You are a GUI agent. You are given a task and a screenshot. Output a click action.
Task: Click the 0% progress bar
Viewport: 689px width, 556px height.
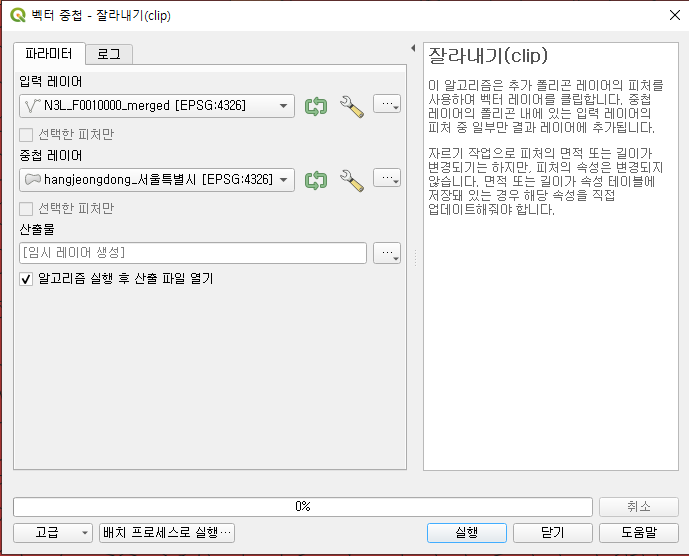click(302, 507)
